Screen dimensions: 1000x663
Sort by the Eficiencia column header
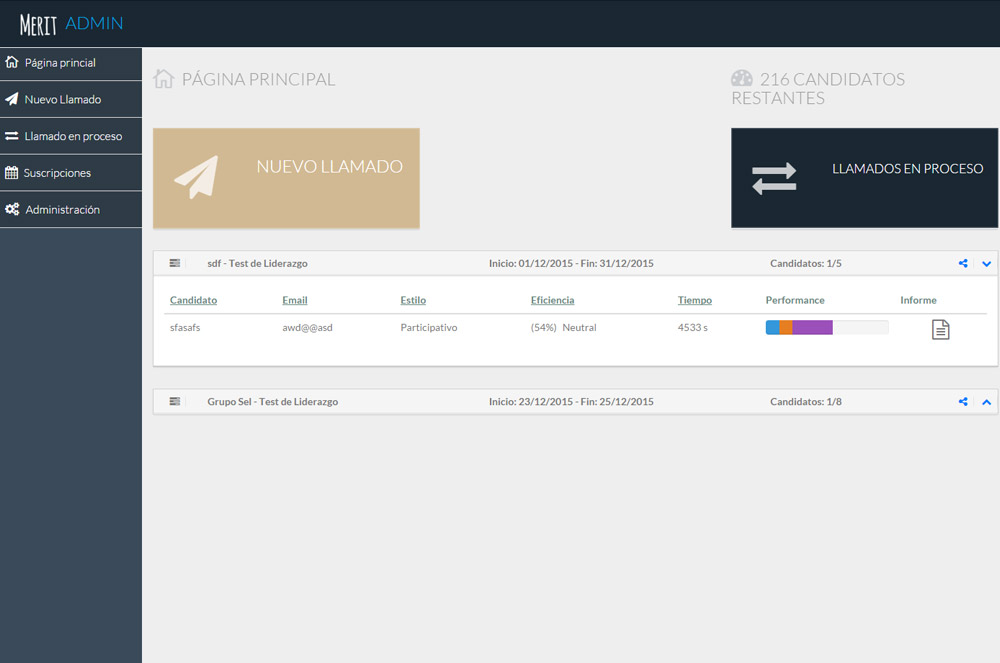click(x=552, y=300)
